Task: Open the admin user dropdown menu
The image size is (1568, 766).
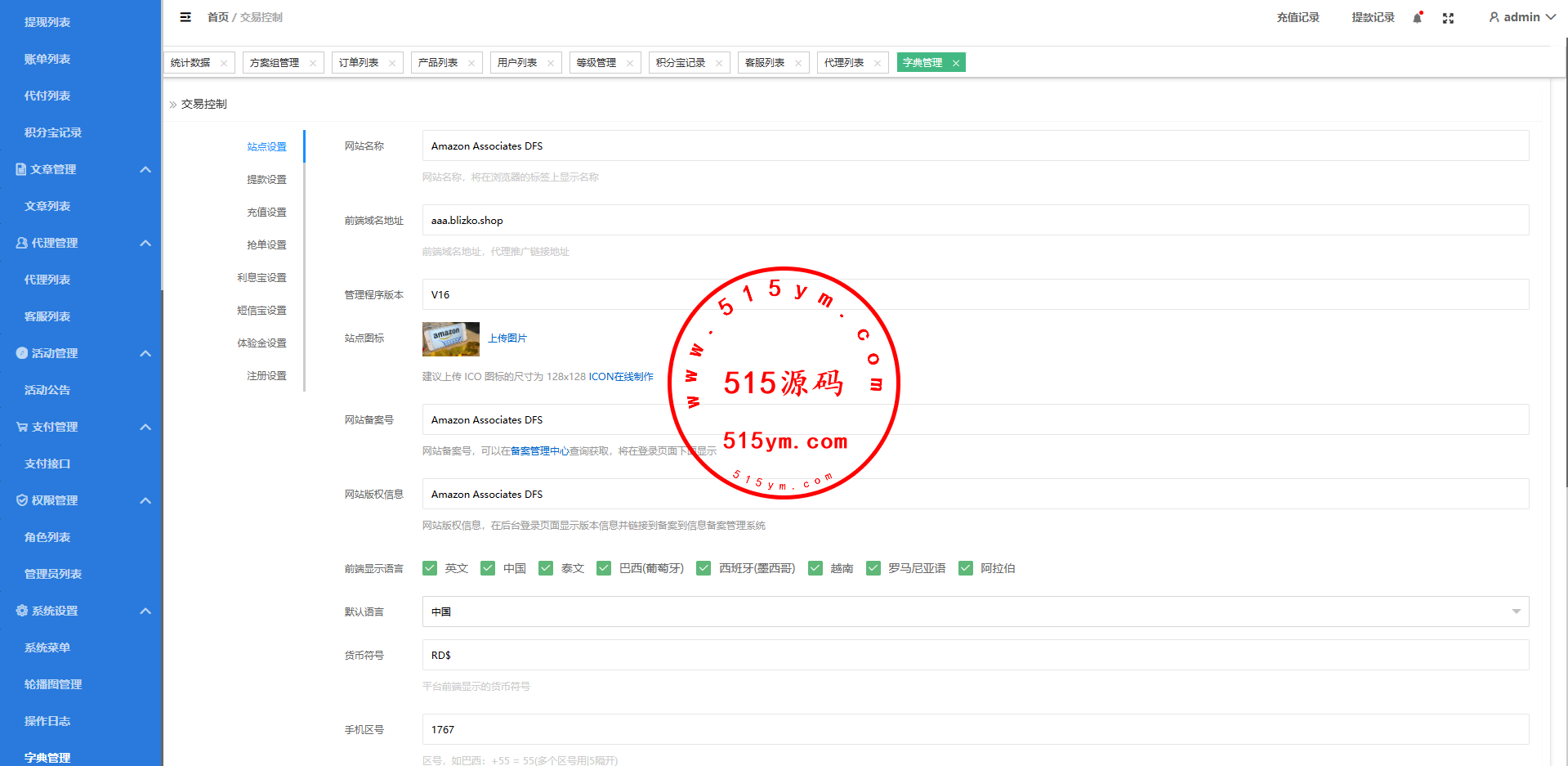Action: [x=1521, y=17]
